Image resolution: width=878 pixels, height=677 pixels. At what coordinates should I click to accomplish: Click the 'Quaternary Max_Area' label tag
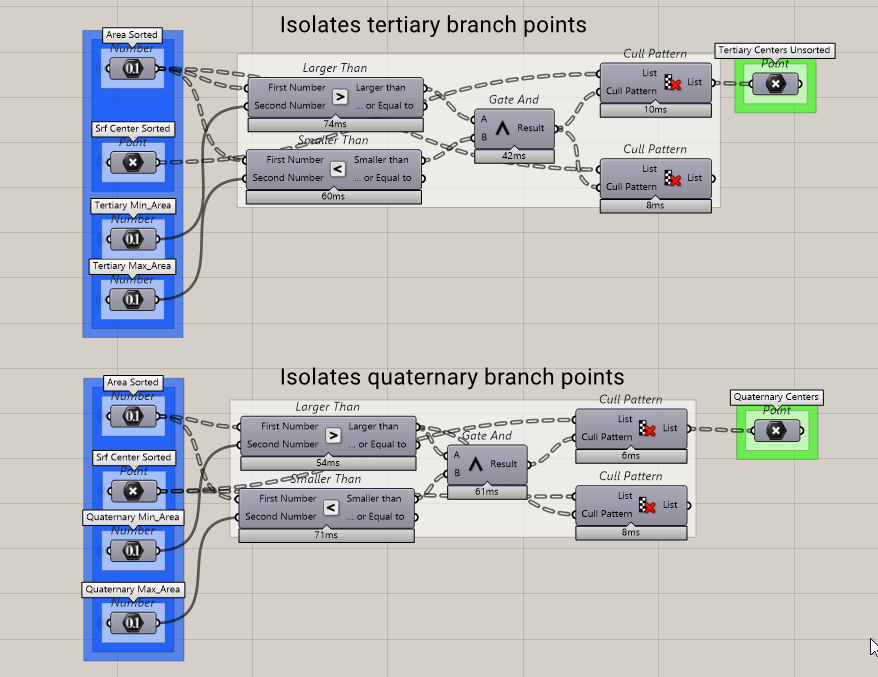133,589
